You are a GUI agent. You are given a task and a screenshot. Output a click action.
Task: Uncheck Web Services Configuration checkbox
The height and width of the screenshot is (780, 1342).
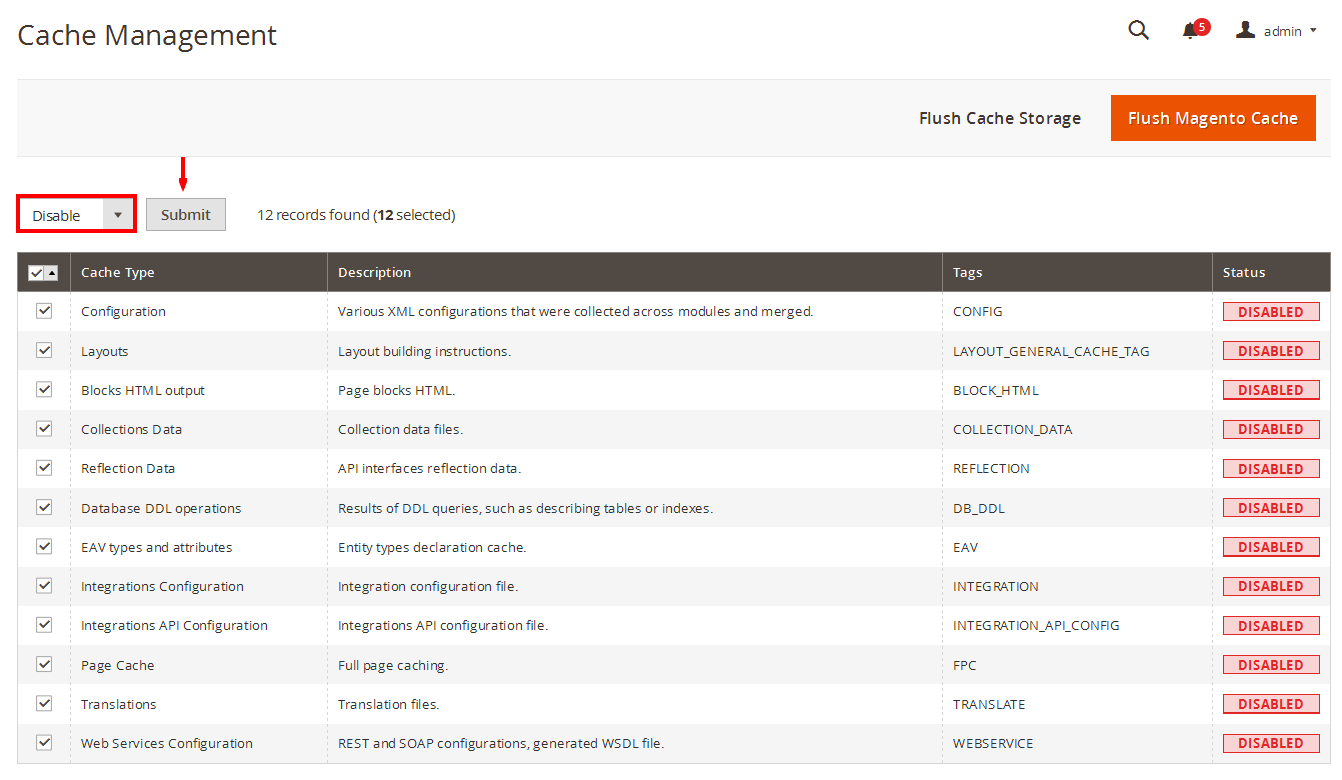(44, 742)
